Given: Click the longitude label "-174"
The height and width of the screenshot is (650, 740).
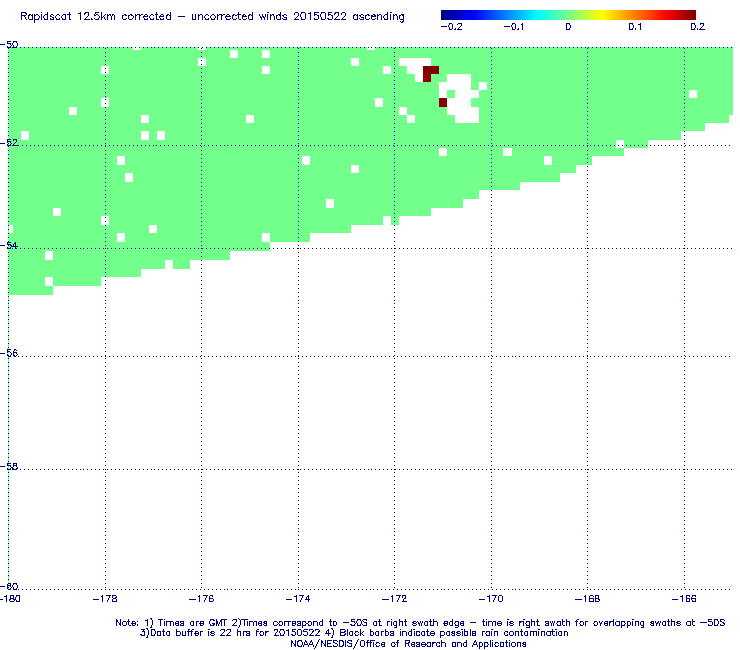Looking at the screenshot, I should click(x=298, y=599).
